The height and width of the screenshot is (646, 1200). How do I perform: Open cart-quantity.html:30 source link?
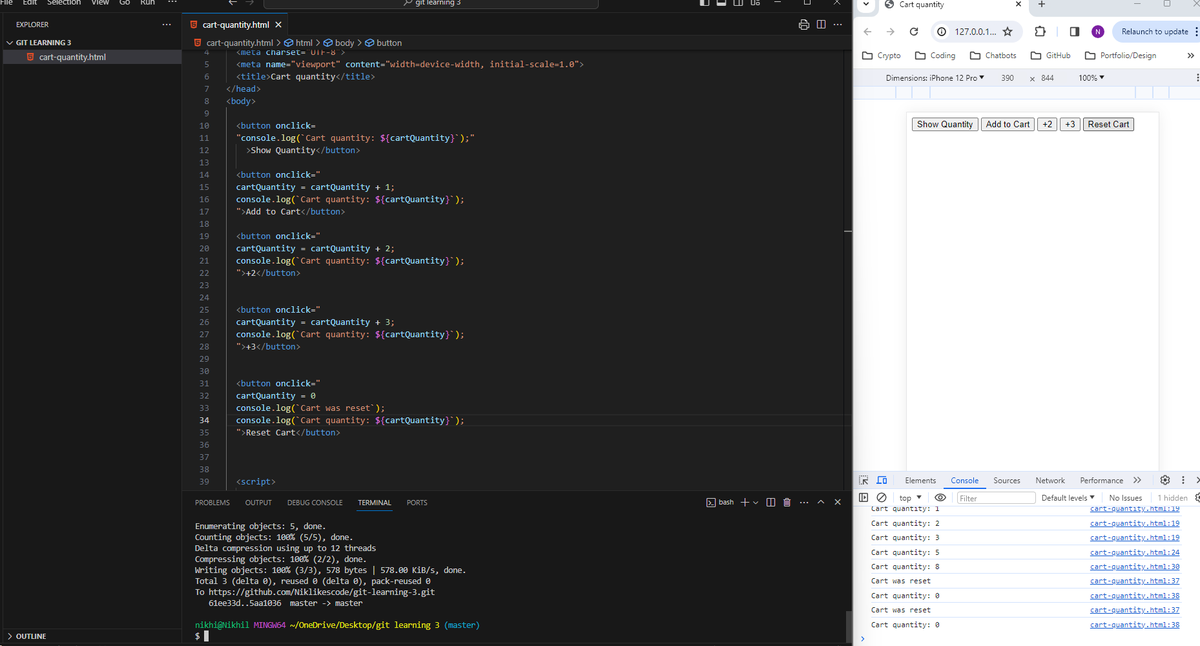[1135, 566]
